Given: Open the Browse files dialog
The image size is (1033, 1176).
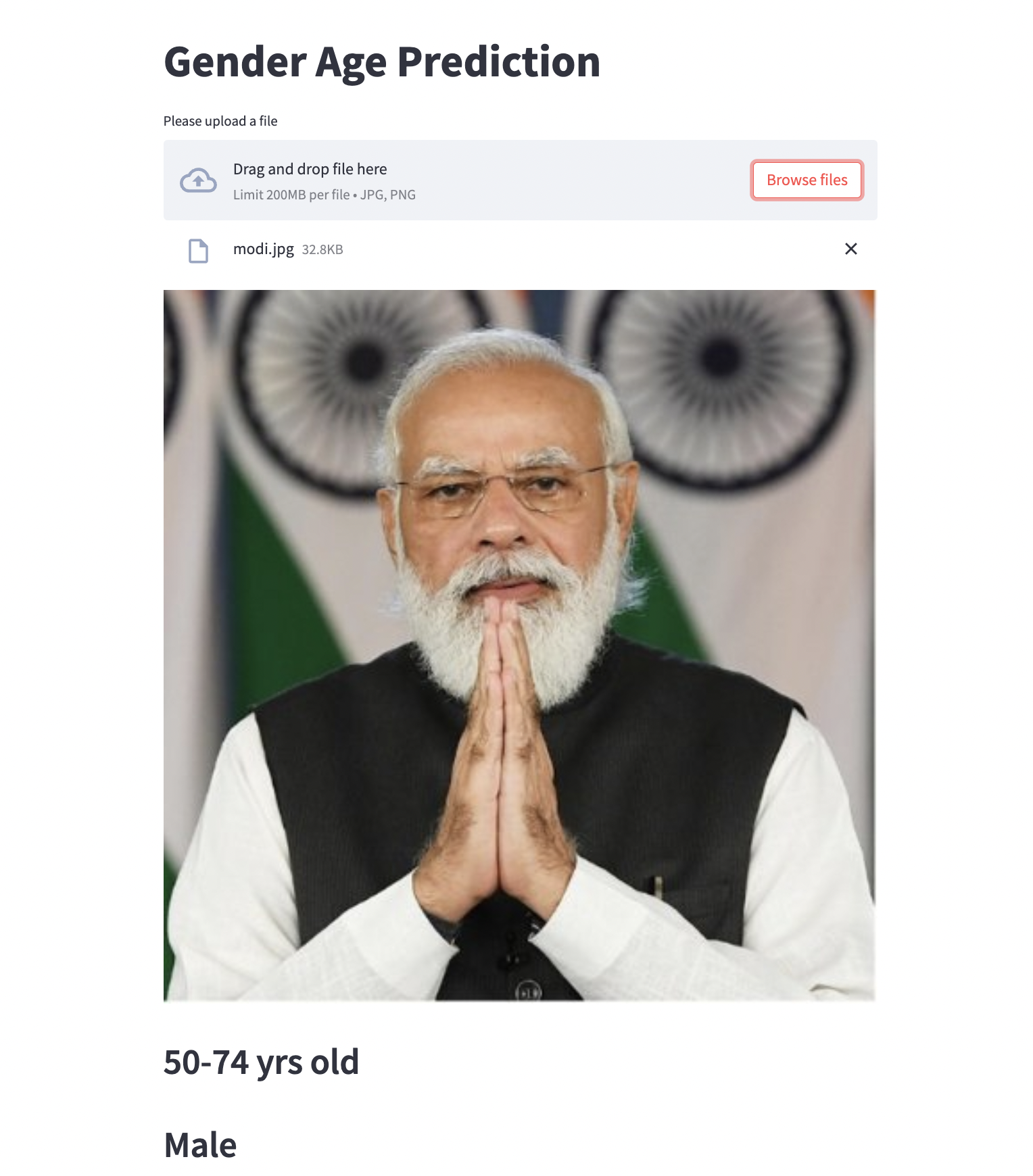Looking at the screenshot, I should click(807, 180).
